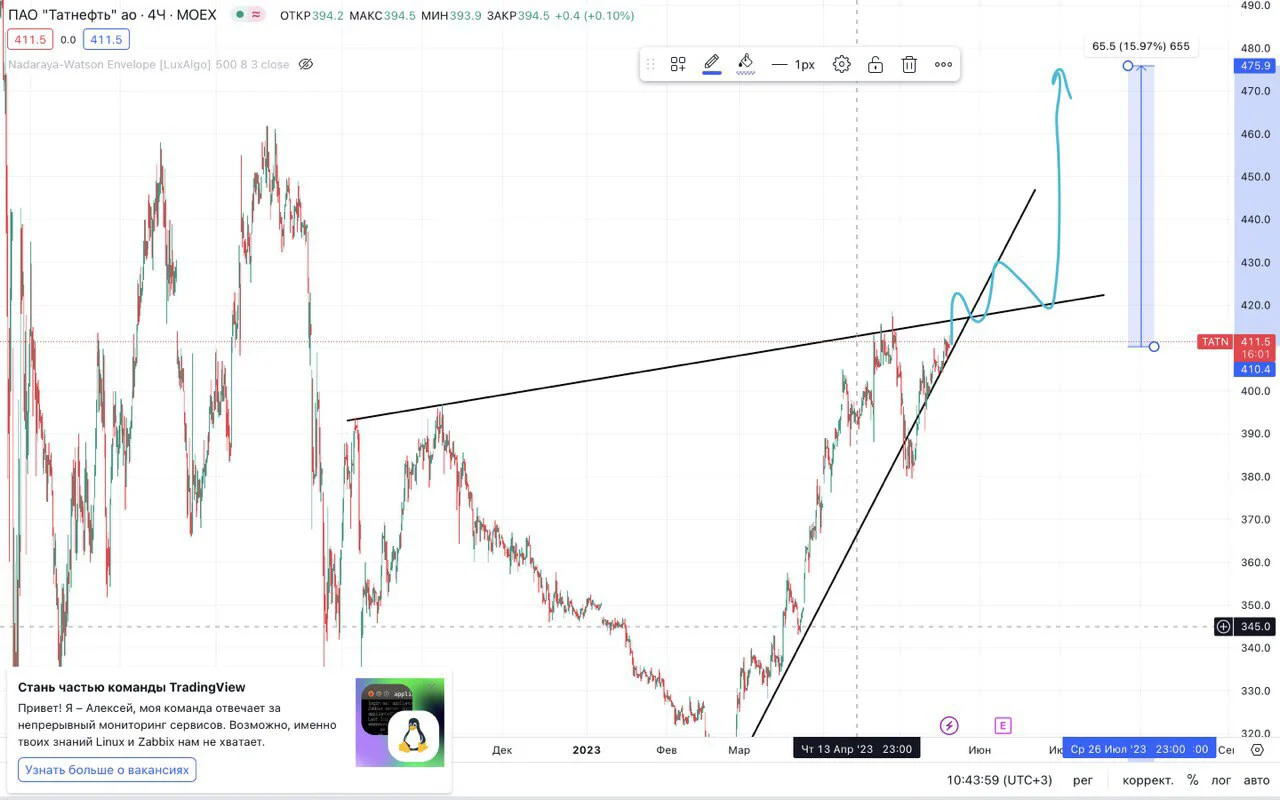Click 'Узнать больше о вакансиях' button
Image resolution: width=1280 pixels, height=800 pixels.
(x=107, y=769)
